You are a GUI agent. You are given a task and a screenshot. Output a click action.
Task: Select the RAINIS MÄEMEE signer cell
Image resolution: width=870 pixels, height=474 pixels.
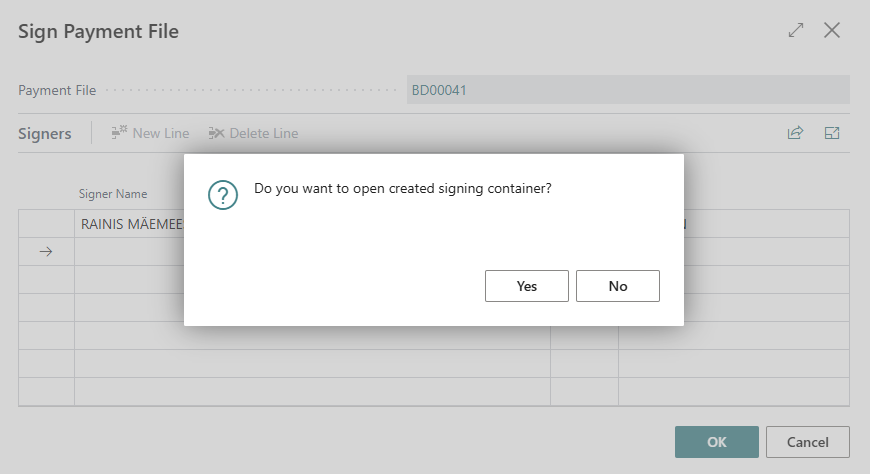tap(130, 224)
